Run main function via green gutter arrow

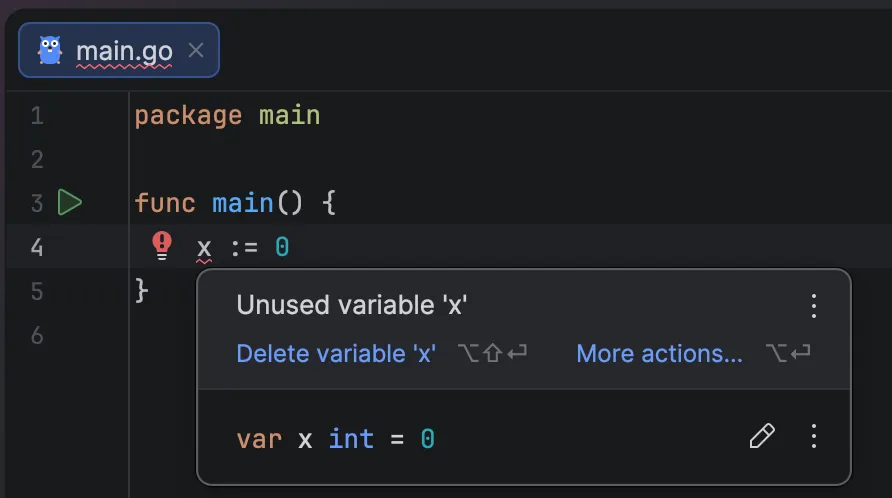[69, 203]
